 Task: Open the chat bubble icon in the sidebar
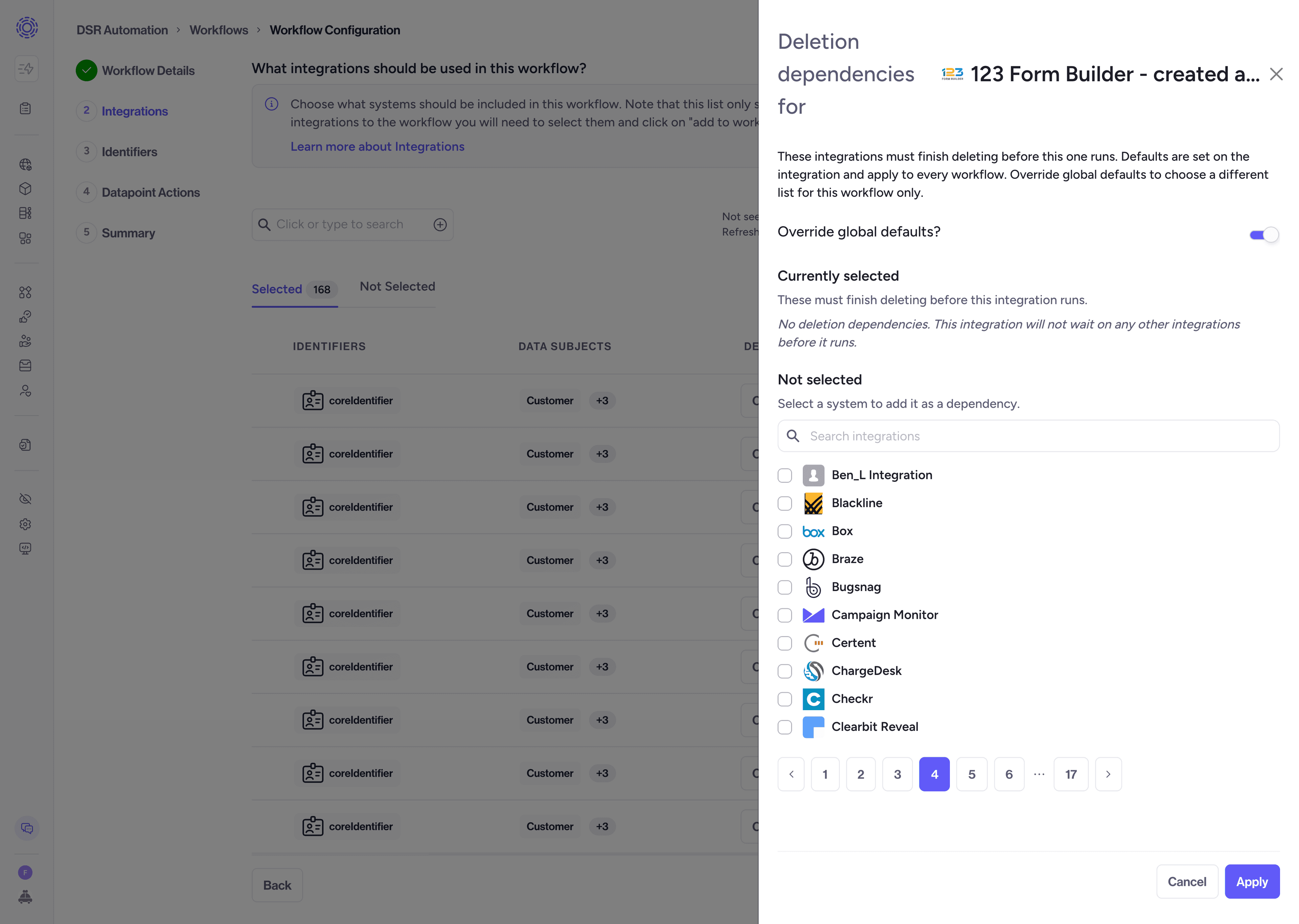point(27,828)
